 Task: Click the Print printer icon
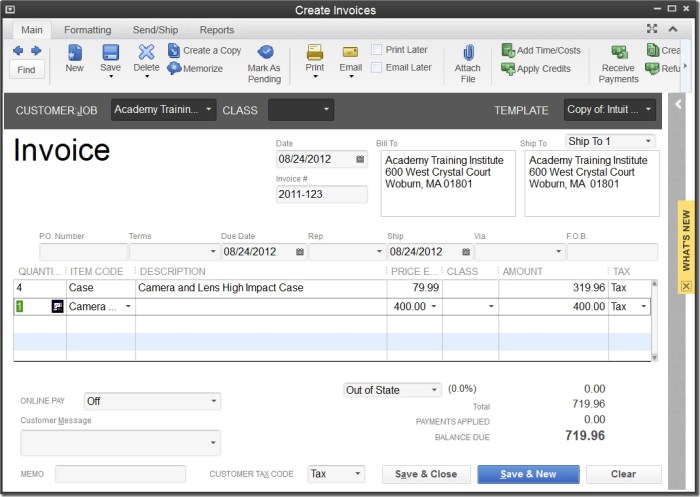315,52
